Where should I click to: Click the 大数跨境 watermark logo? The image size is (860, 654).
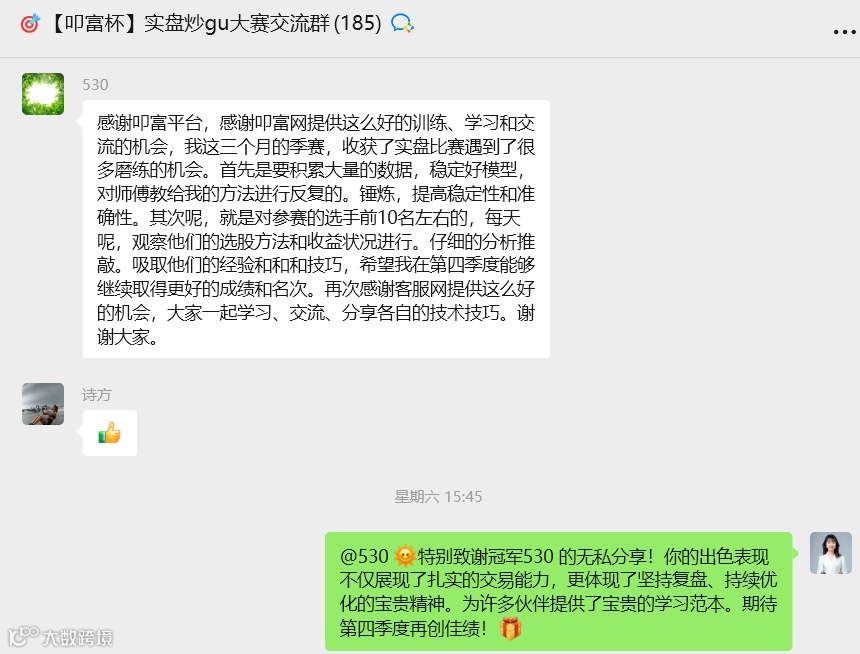[60, 636]
